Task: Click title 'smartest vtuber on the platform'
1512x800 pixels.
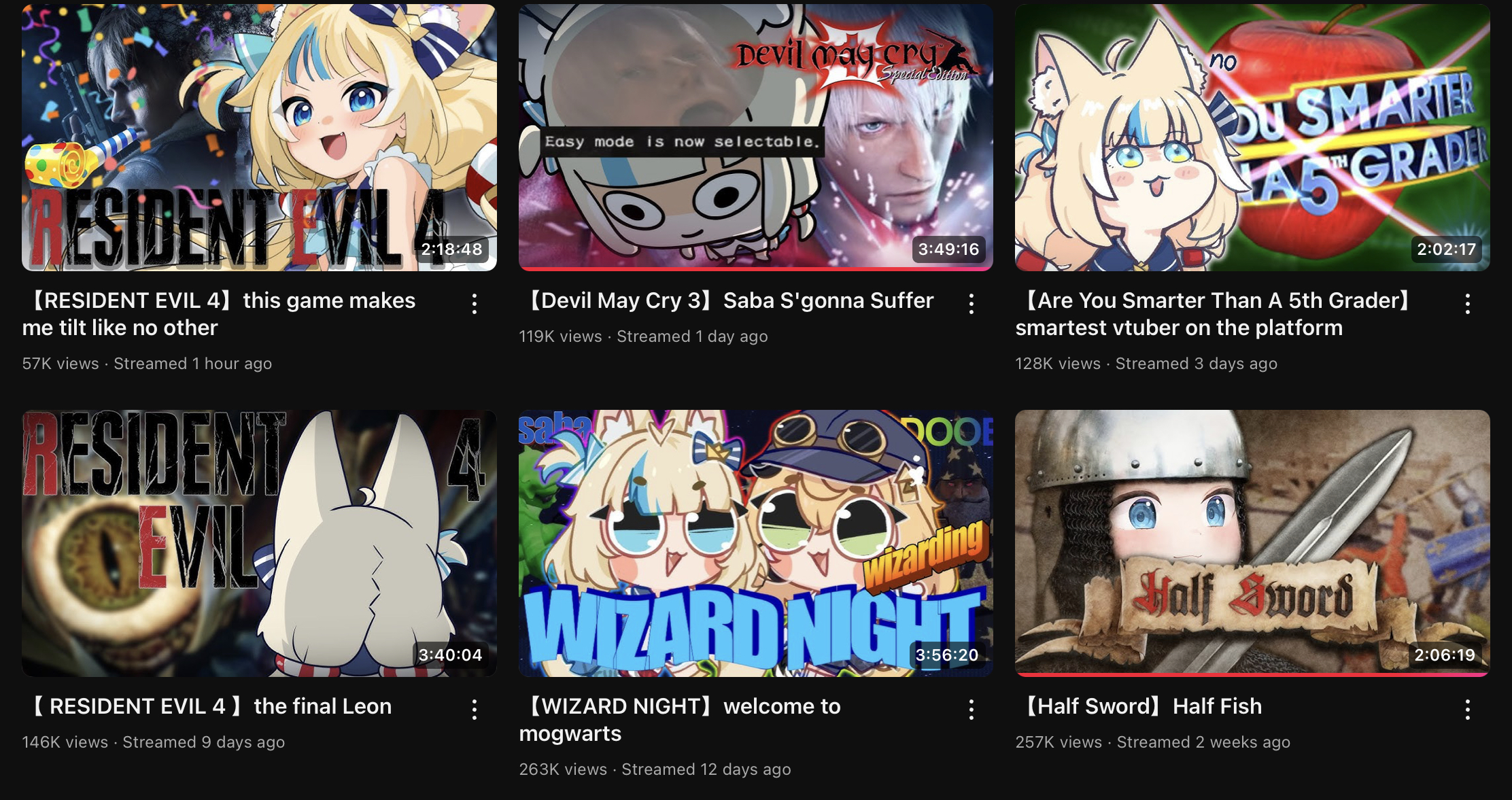Action: click(1179, 328)
